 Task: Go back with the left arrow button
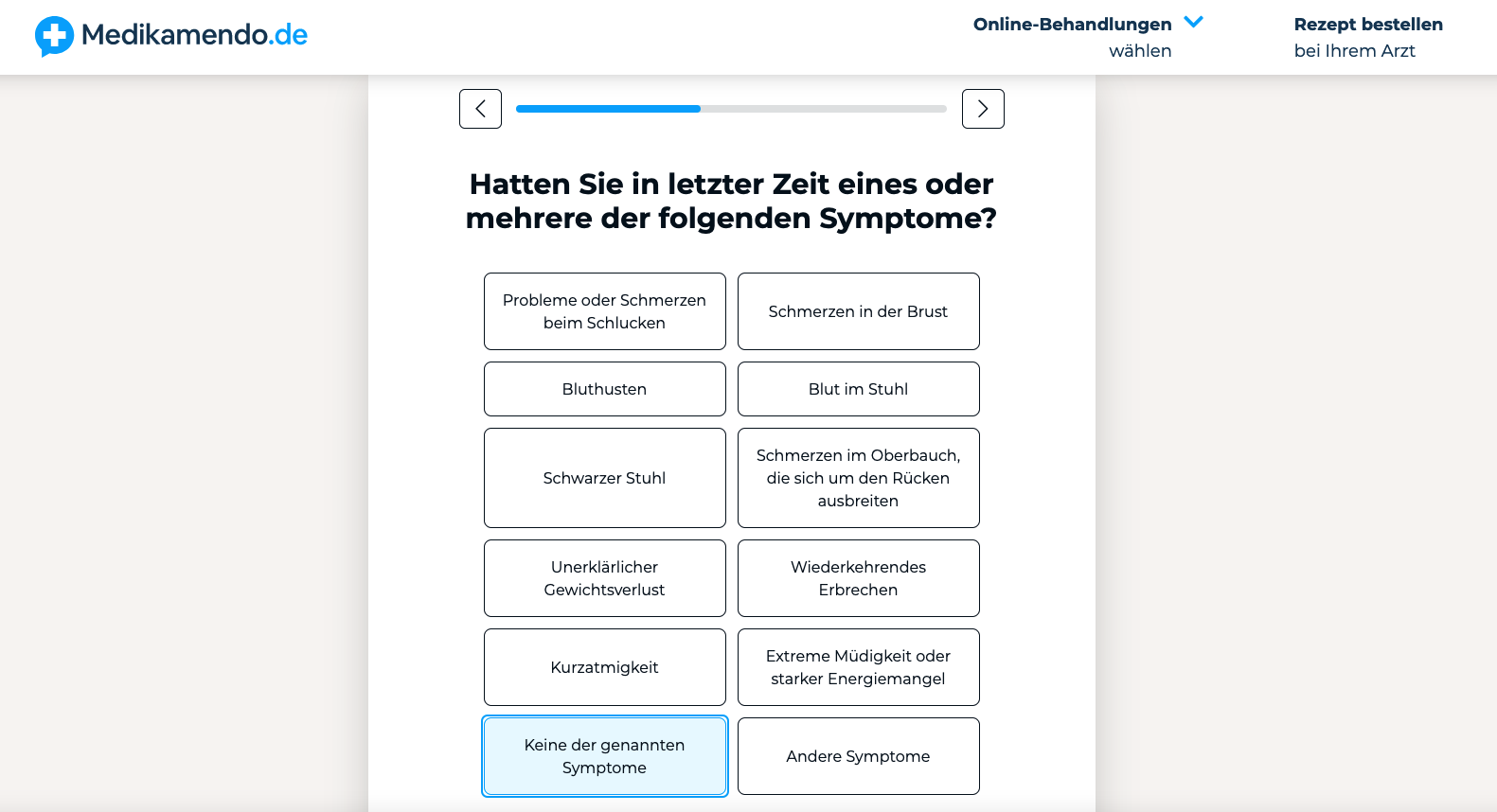click(480, 109)
